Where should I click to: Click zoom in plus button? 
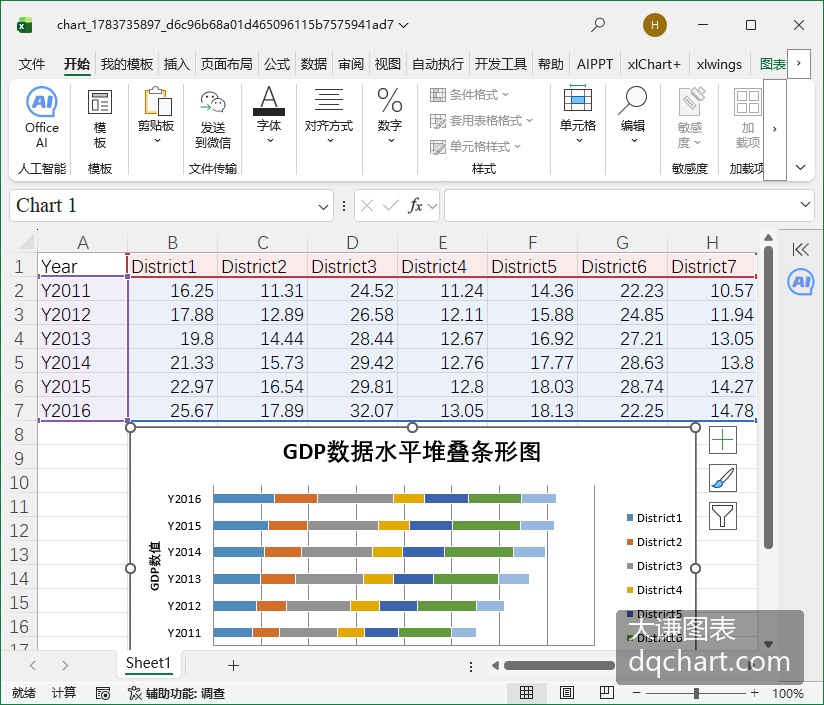click(755, 693)
